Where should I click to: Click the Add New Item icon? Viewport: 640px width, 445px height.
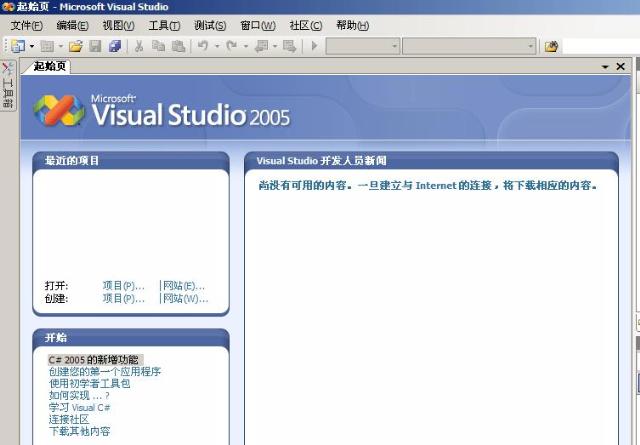tap(47, 46)
